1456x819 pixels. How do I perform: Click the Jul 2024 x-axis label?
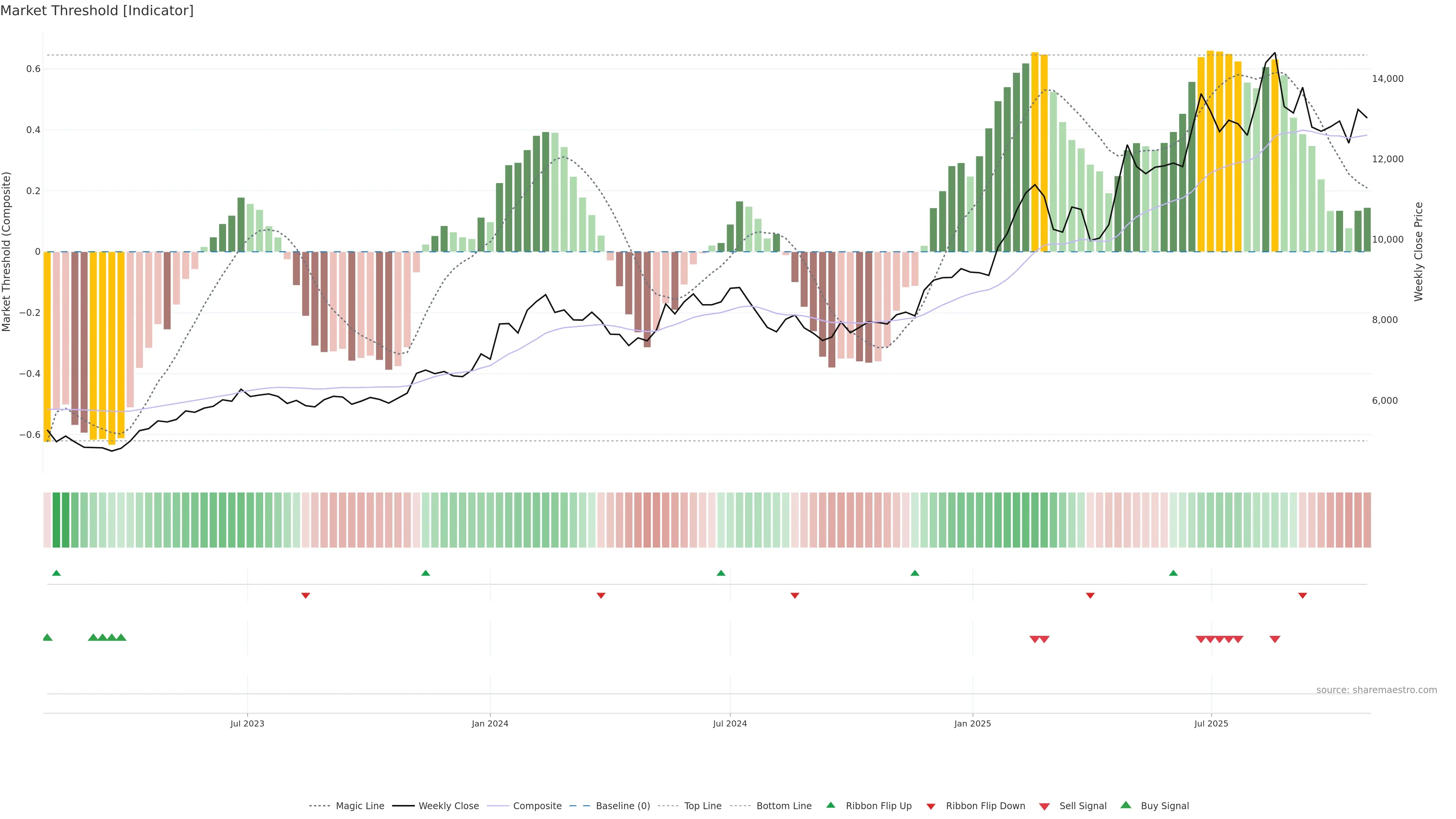[x=730, y=723]
